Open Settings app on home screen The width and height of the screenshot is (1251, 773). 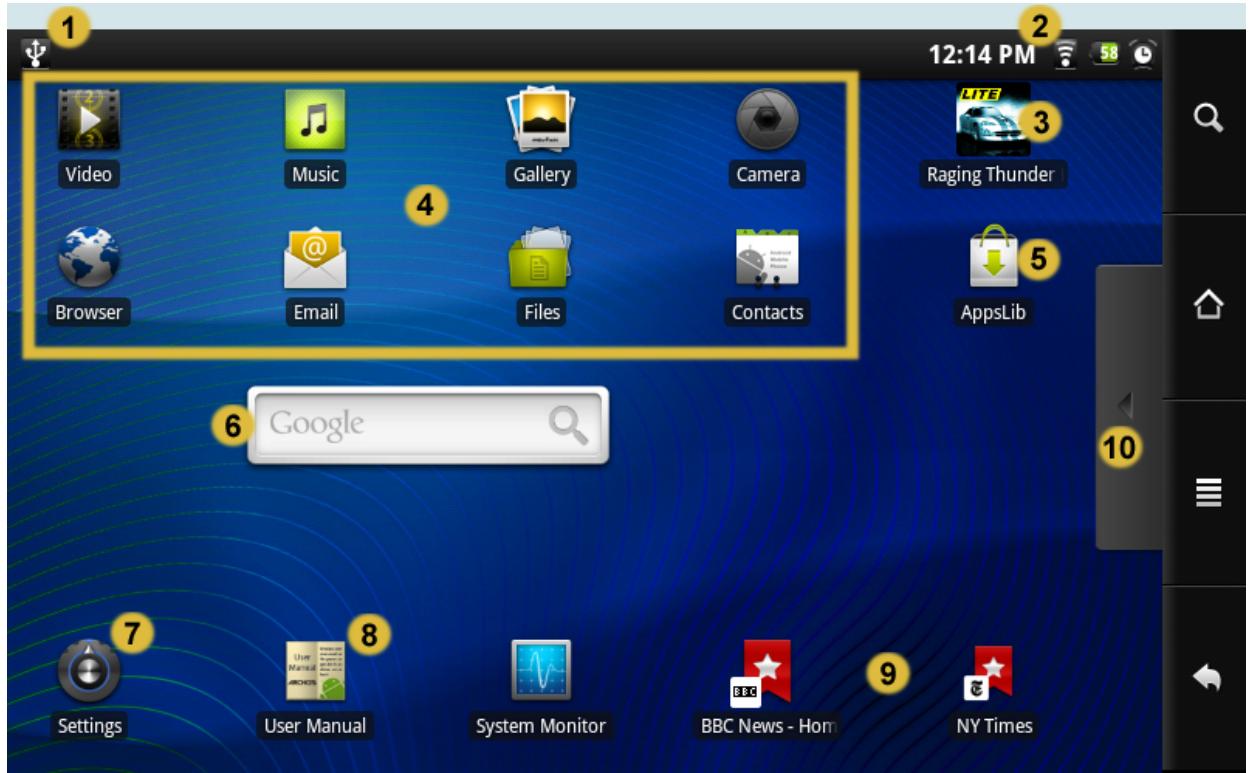pyautogui.click(x=90, y=670)
